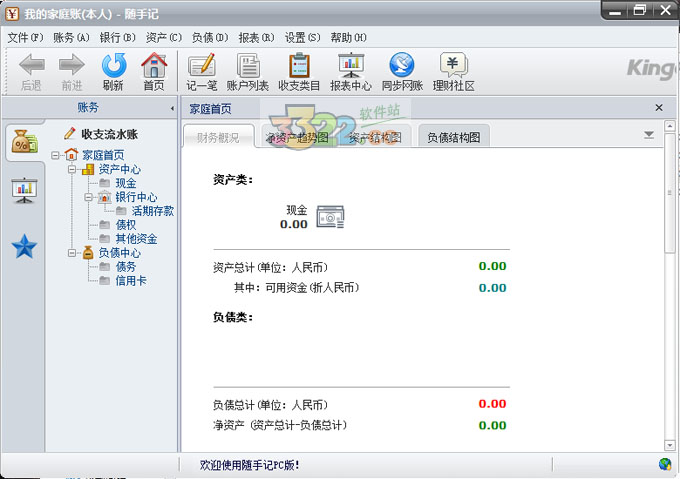Open 理财社区 community icon
The height and width of the screenshot is (479, 680).
point(453,66)
